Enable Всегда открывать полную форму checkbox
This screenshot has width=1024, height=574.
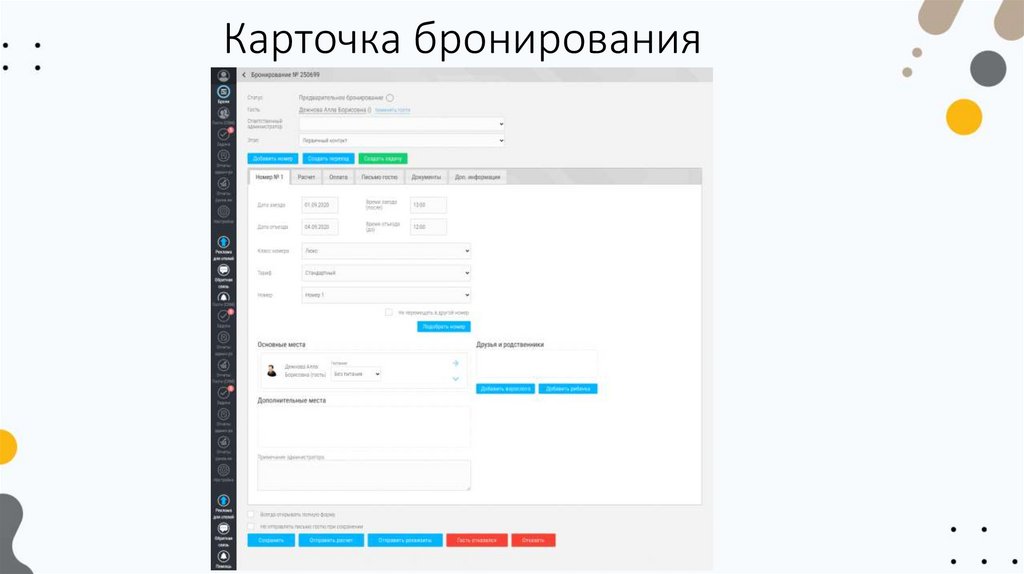tap(251, 515)
